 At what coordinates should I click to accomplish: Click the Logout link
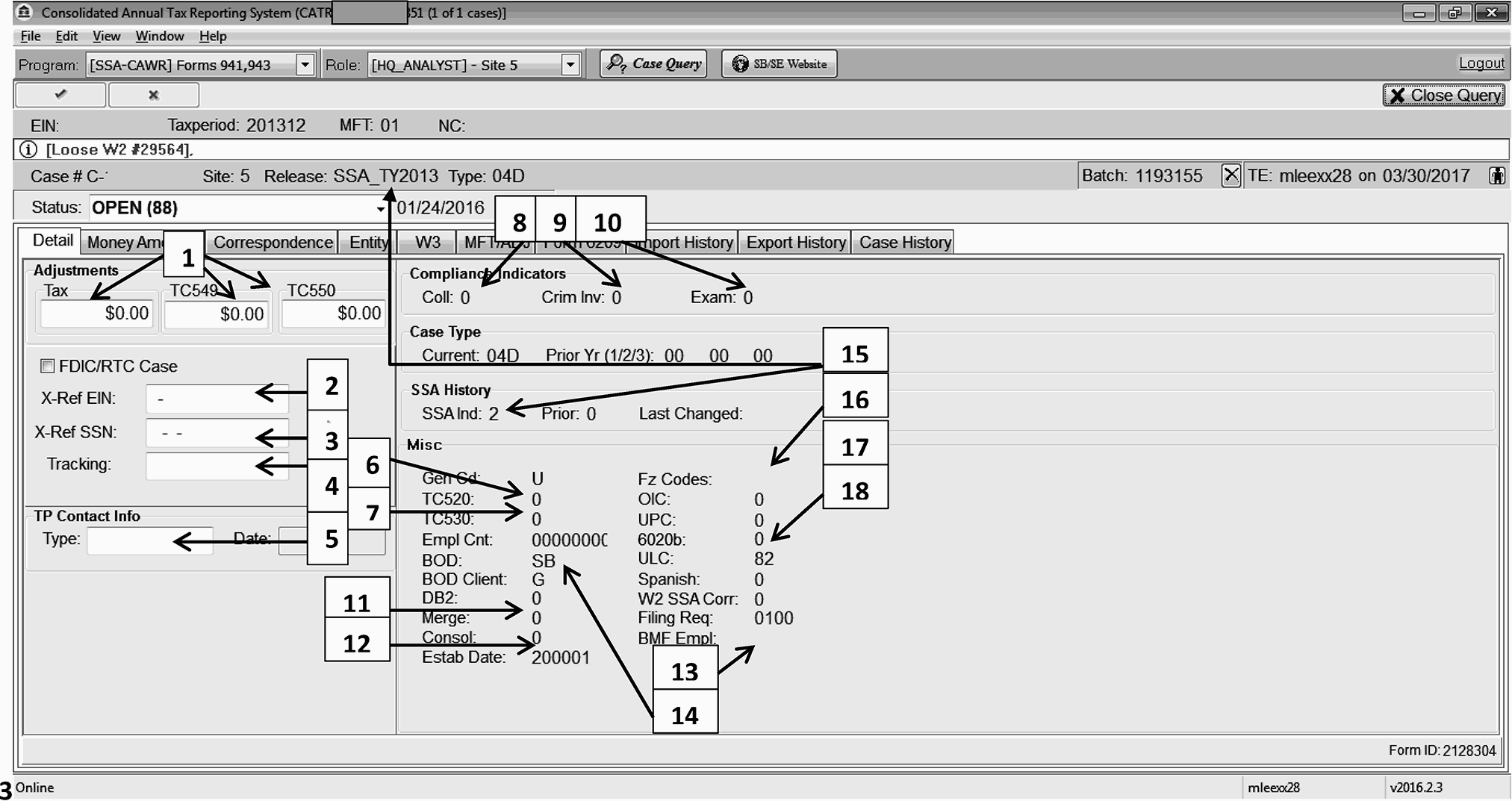pos(1481,63)
